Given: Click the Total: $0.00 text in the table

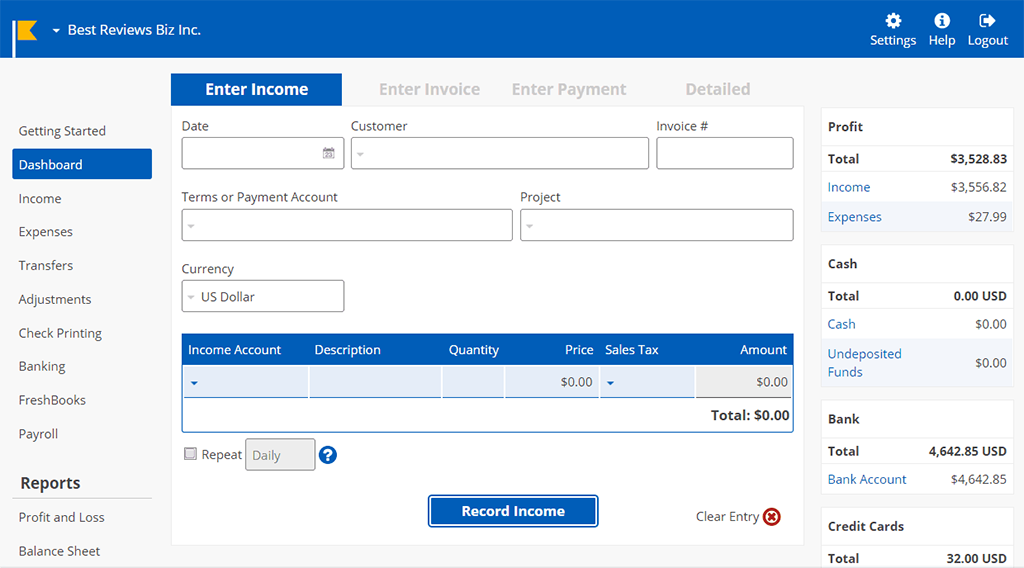Looking at the screenshot, I should click(750, 415).
